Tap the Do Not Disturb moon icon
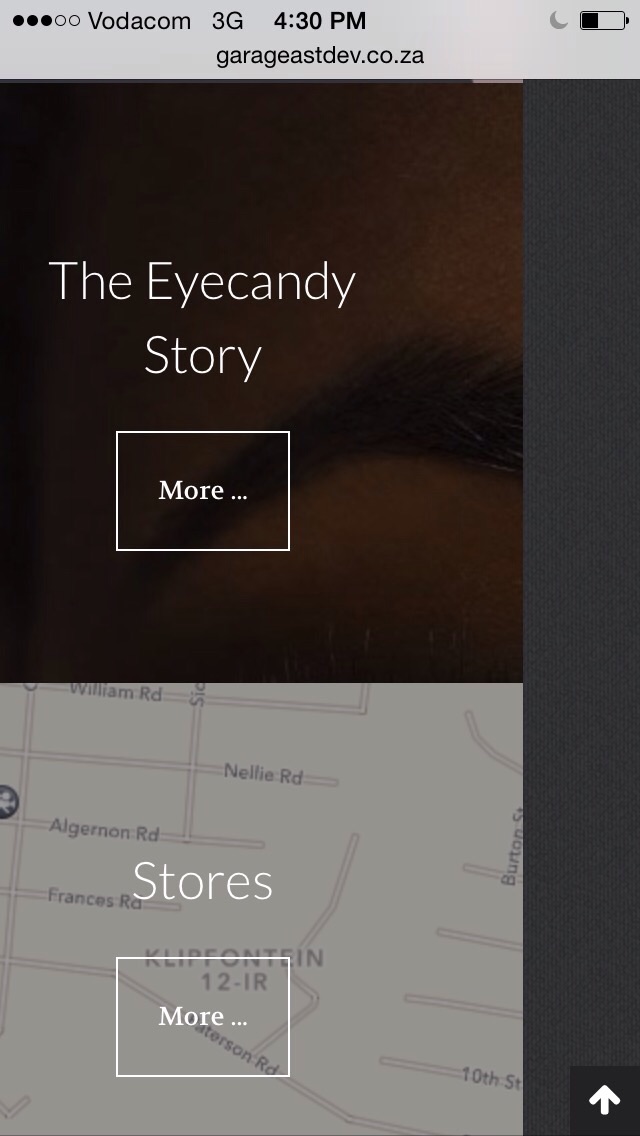 [558, 20]
